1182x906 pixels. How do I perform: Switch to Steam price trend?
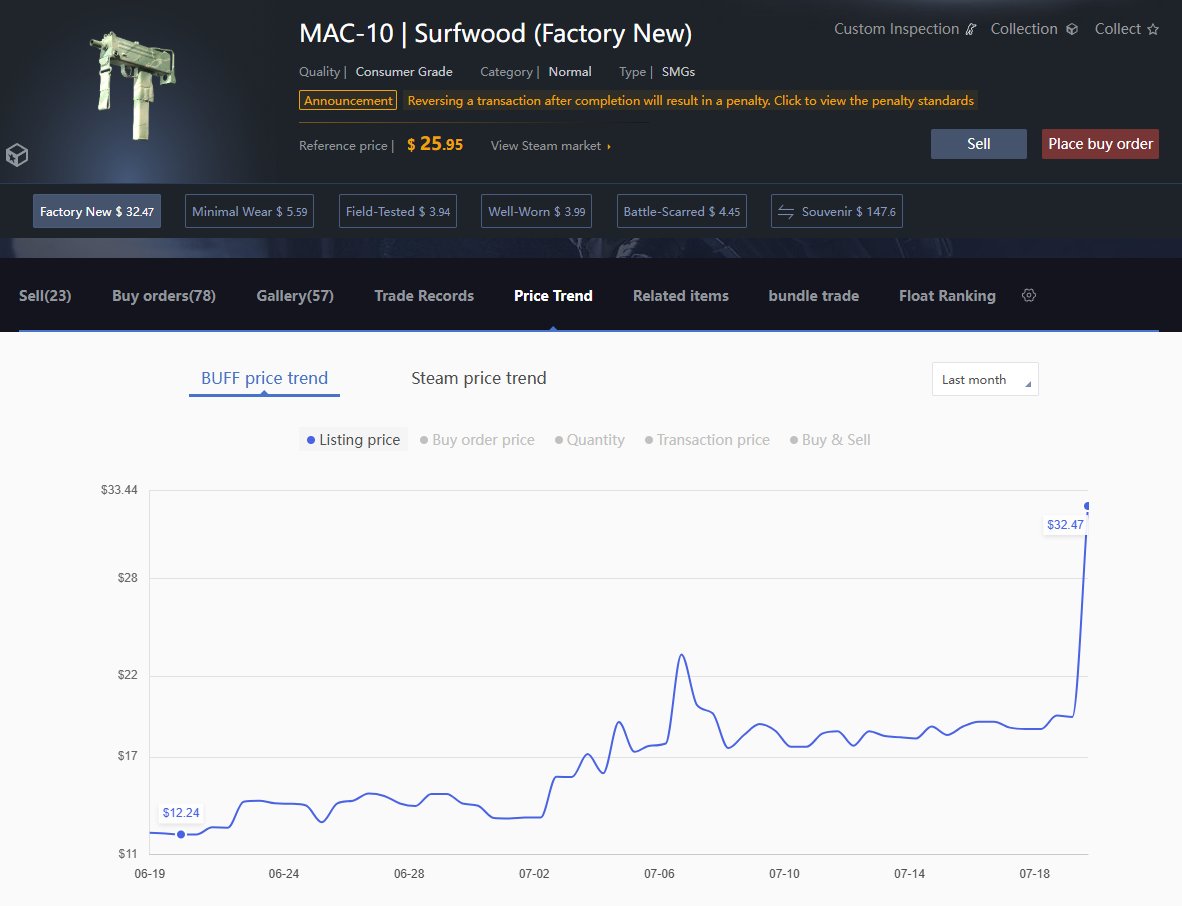479,378
